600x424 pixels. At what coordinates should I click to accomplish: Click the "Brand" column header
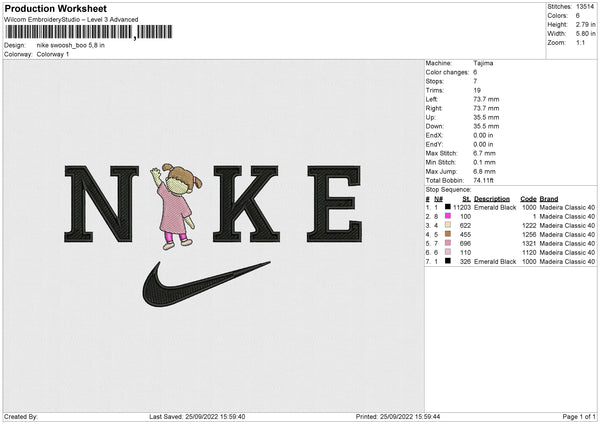[x=549, y=199]
